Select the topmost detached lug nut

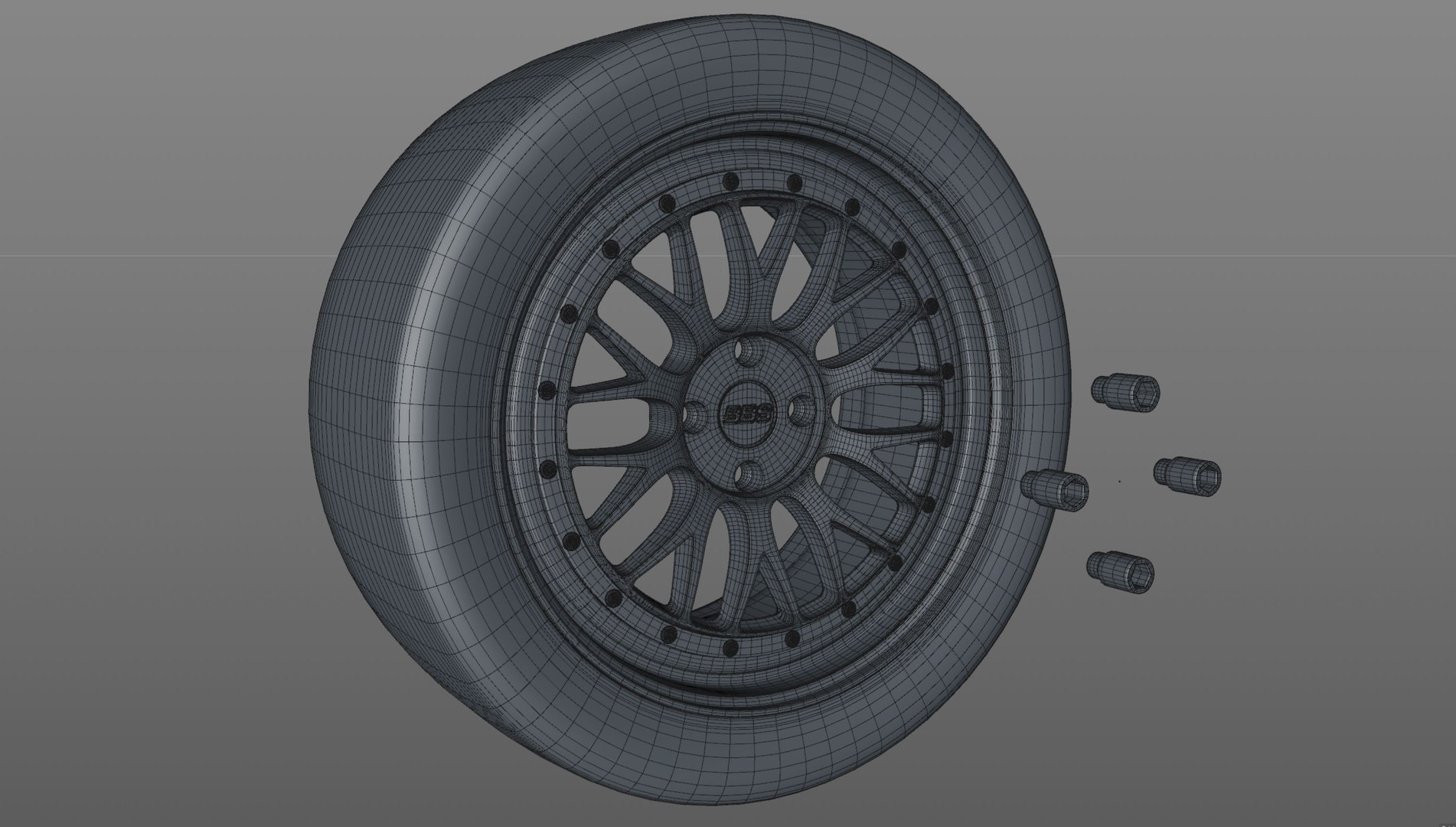(1125, 391)
